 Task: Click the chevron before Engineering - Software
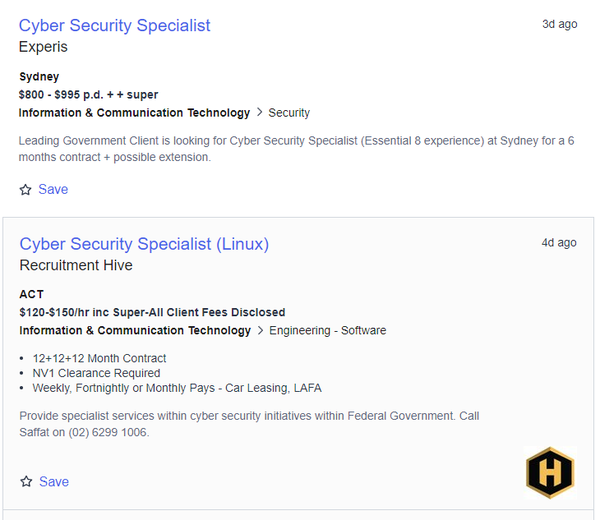click(260, 330)
